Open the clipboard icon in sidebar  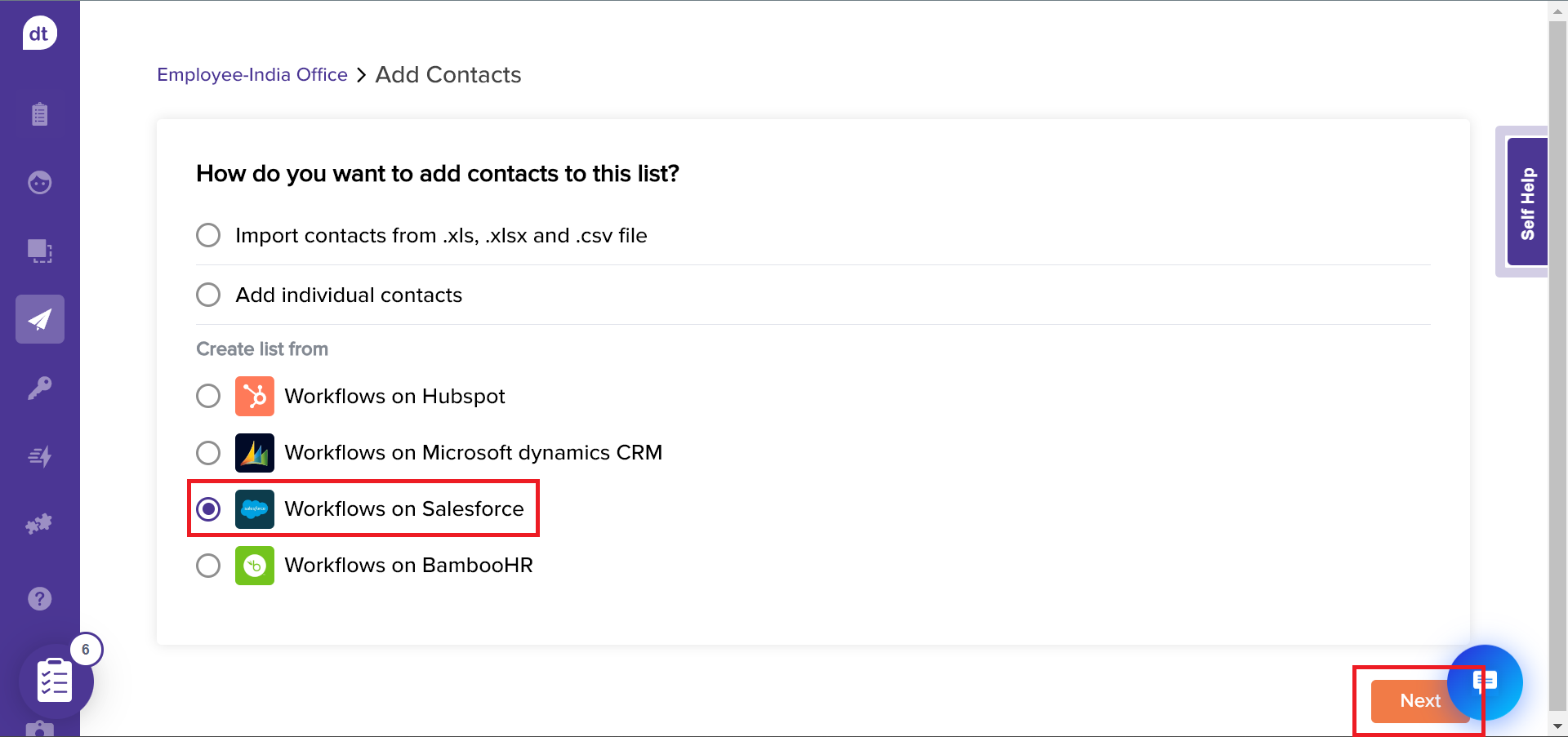(39, 114)
